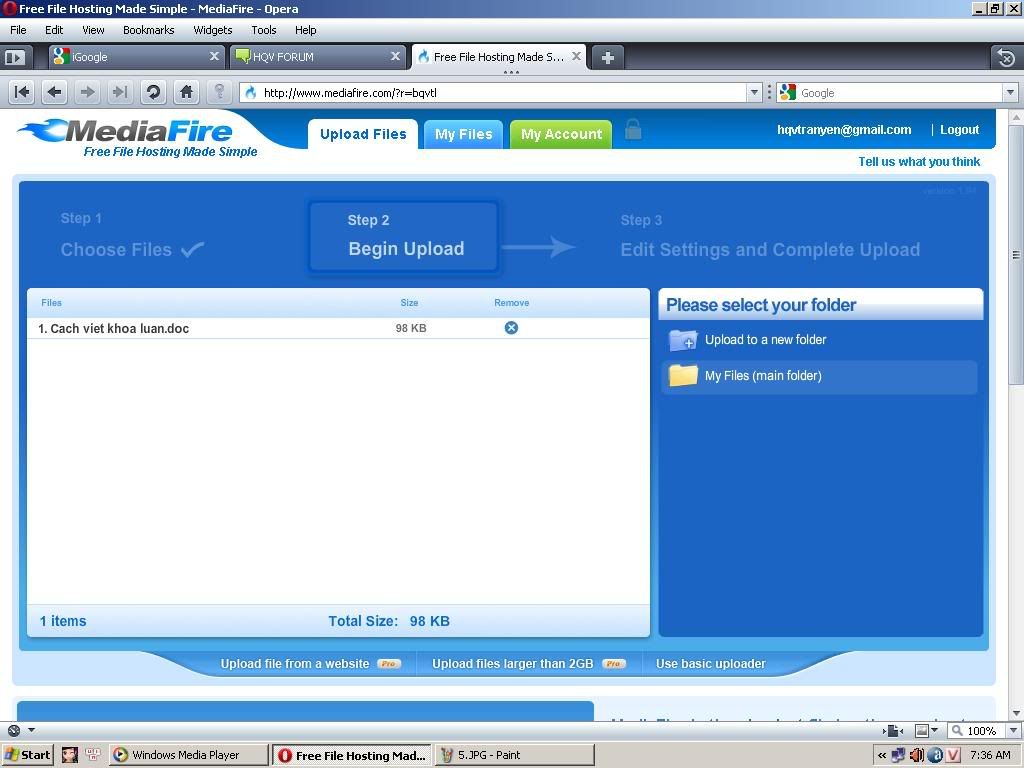Open the Google search engine dropdown
Screen dimensions: 1024x768
click(1010, 93)
